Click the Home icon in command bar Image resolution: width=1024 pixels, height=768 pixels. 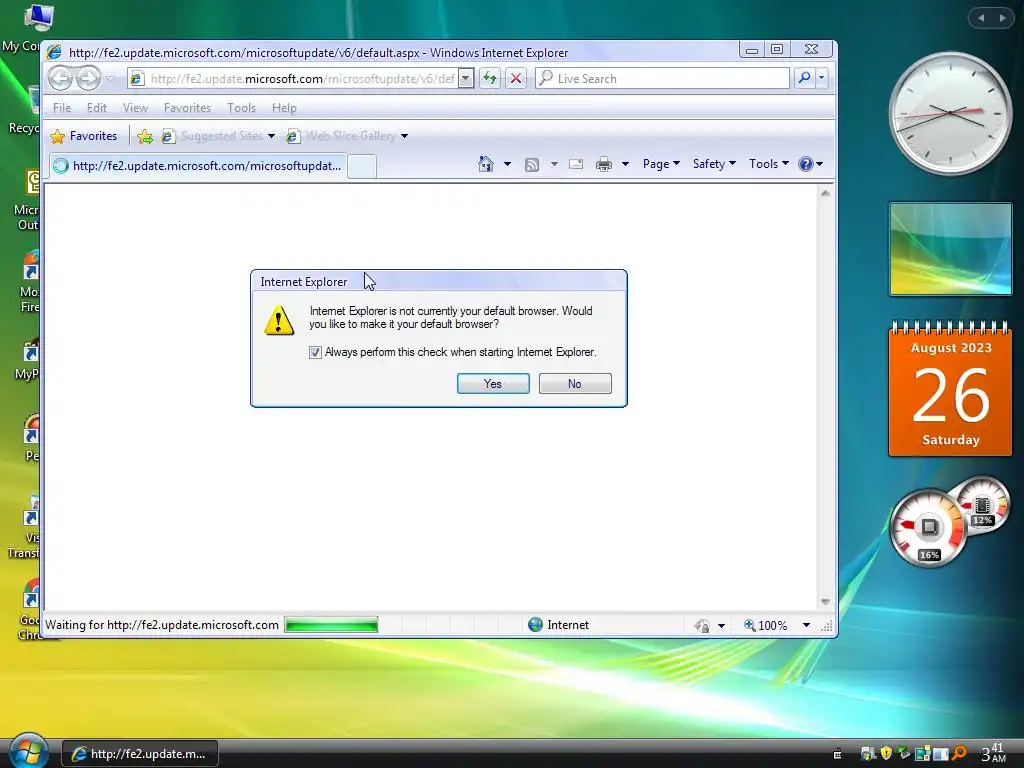coord(485,164)
